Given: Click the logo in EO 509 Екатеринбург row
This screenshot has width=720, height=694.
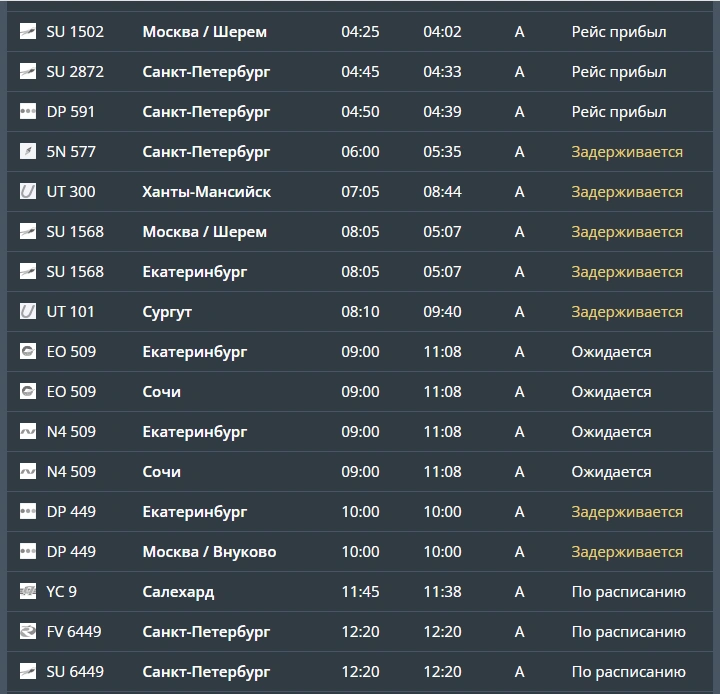Looking at the screenshot, I should click(28, 351).
